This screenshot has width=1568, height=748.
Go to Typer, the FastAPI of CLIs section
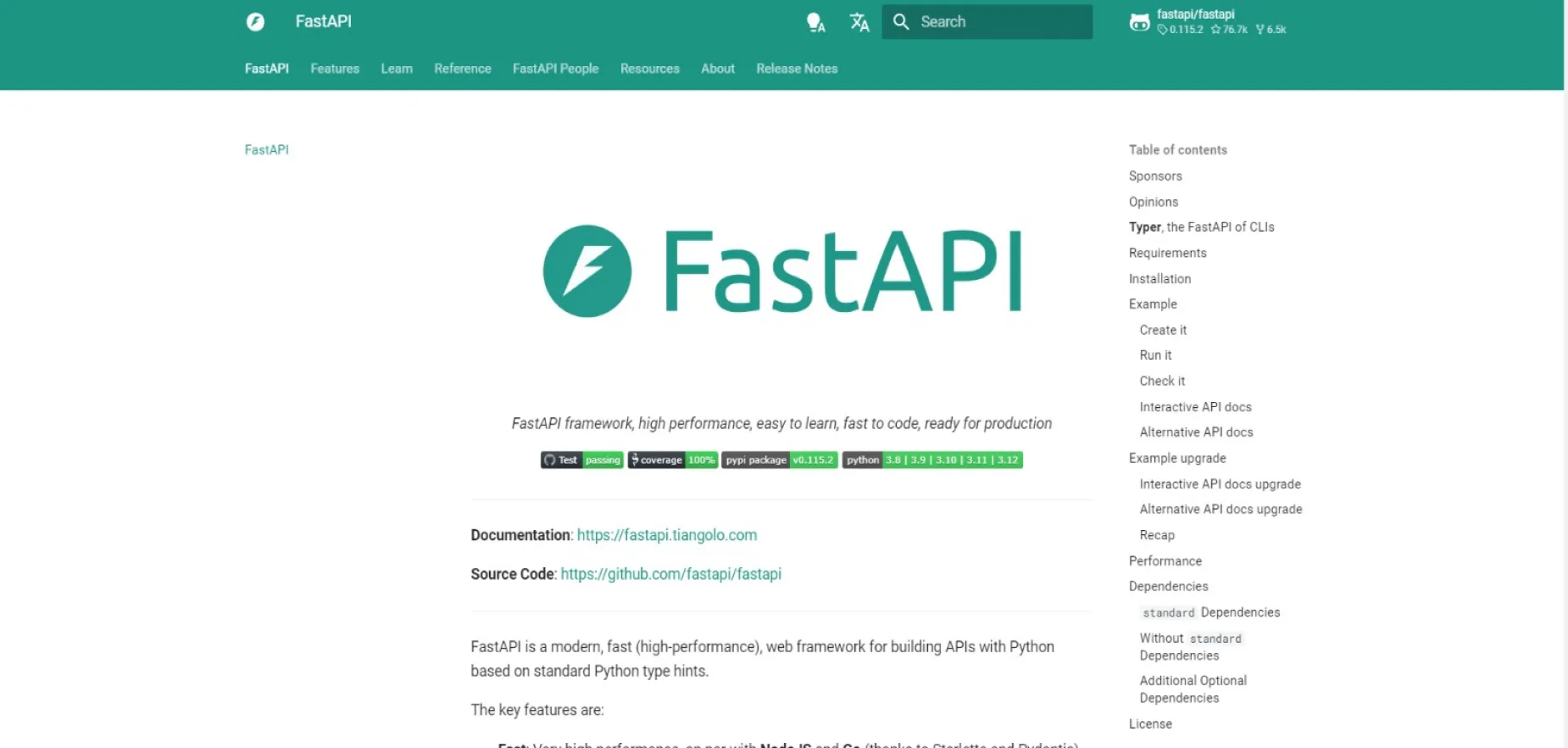[1202, 227]
